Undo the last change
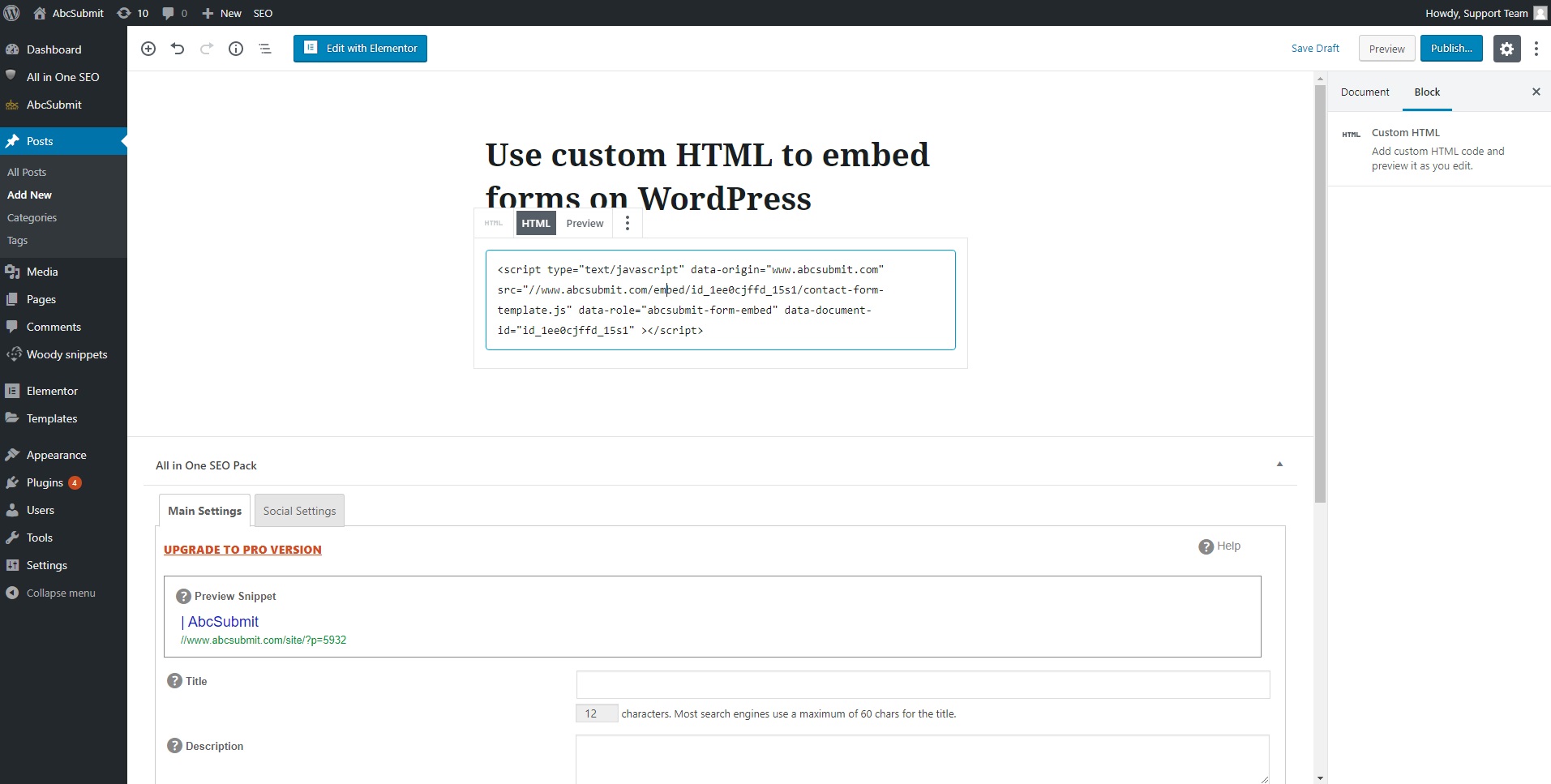The width and height of the screenshot is (1551, 784). [177, 49]
